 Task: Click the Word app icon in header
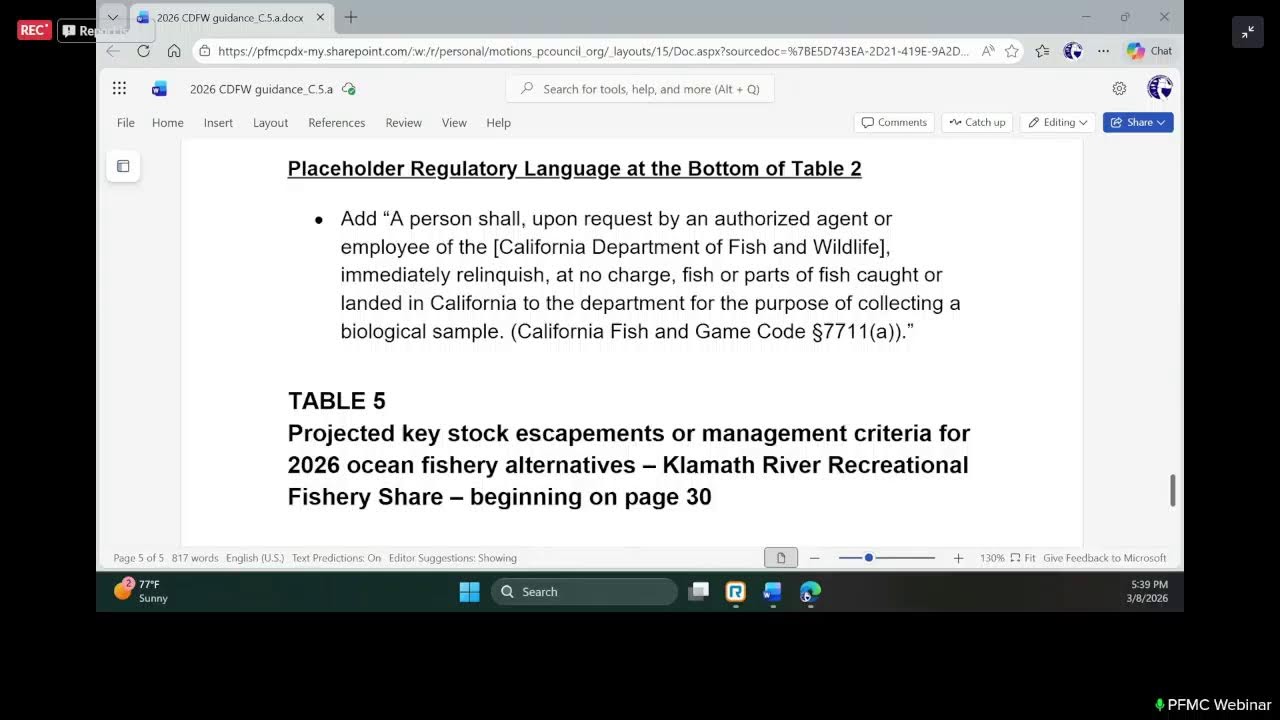(159, 89)
